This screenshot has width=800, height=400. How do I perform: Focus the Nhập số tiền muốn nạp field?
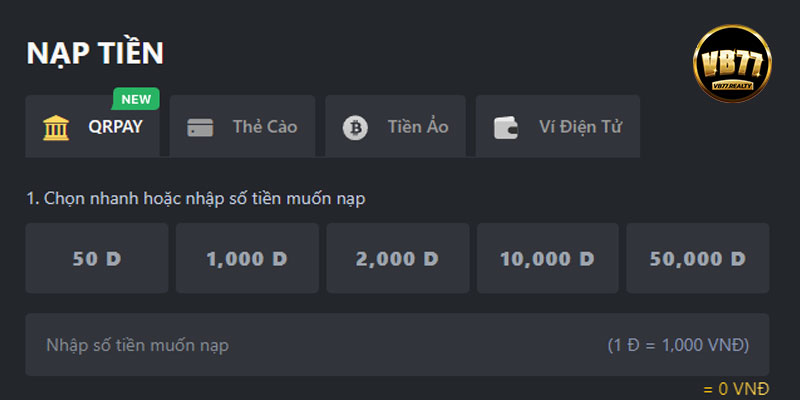(397, 345)
